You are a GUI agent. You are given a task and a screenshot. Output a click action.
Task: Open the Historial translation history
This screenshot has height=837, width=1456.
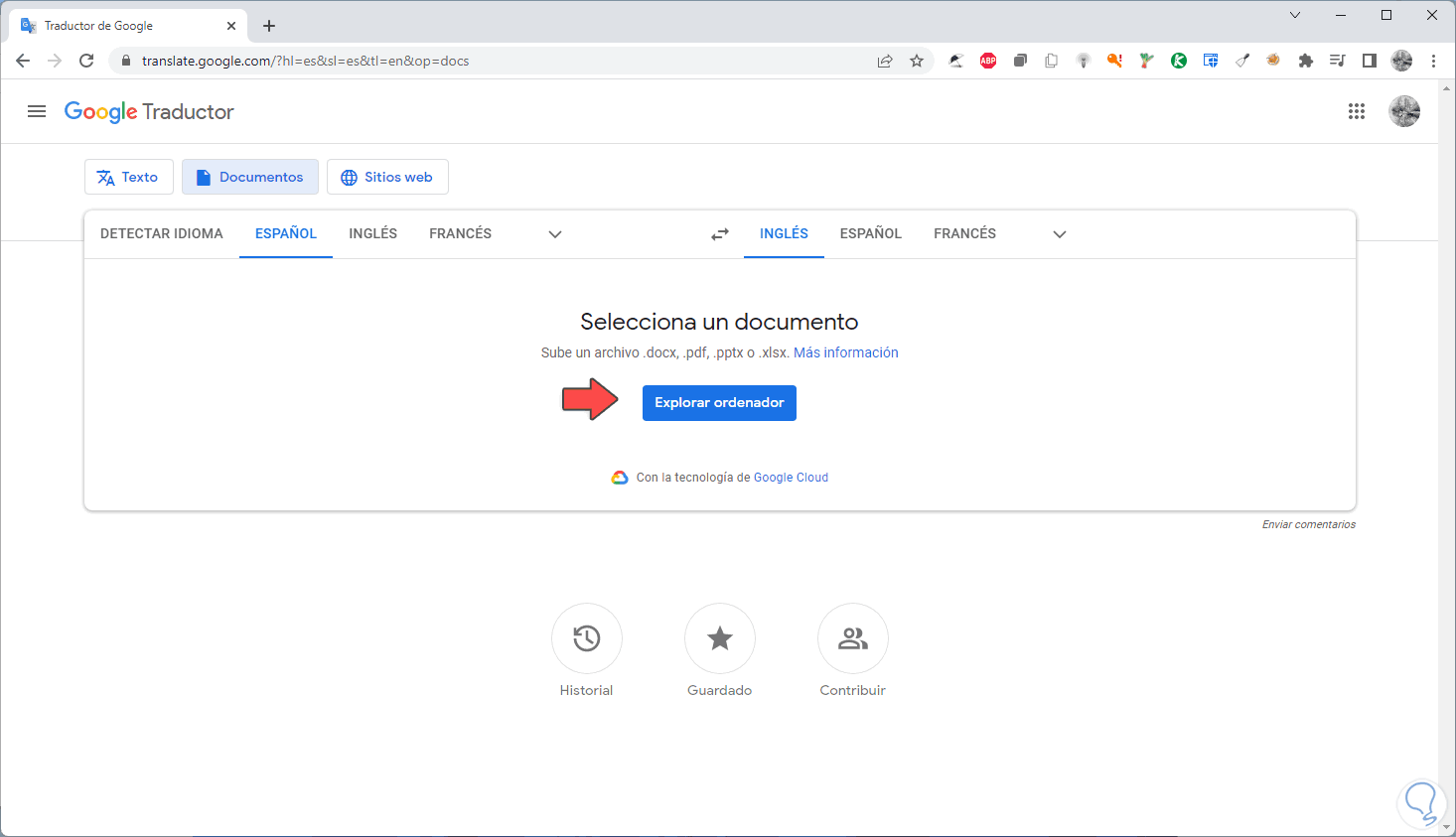[587, 638]
